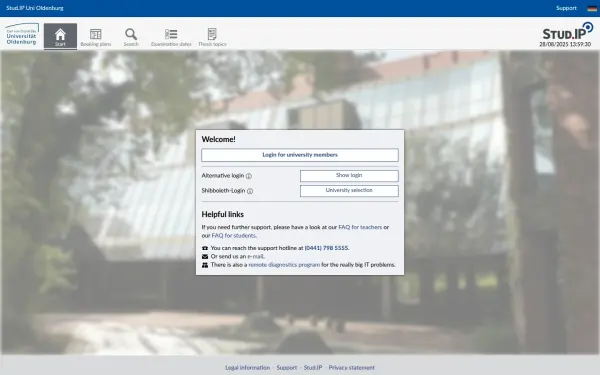600x375 pixels.
Task: Click the Show login button
Action: 349,176
